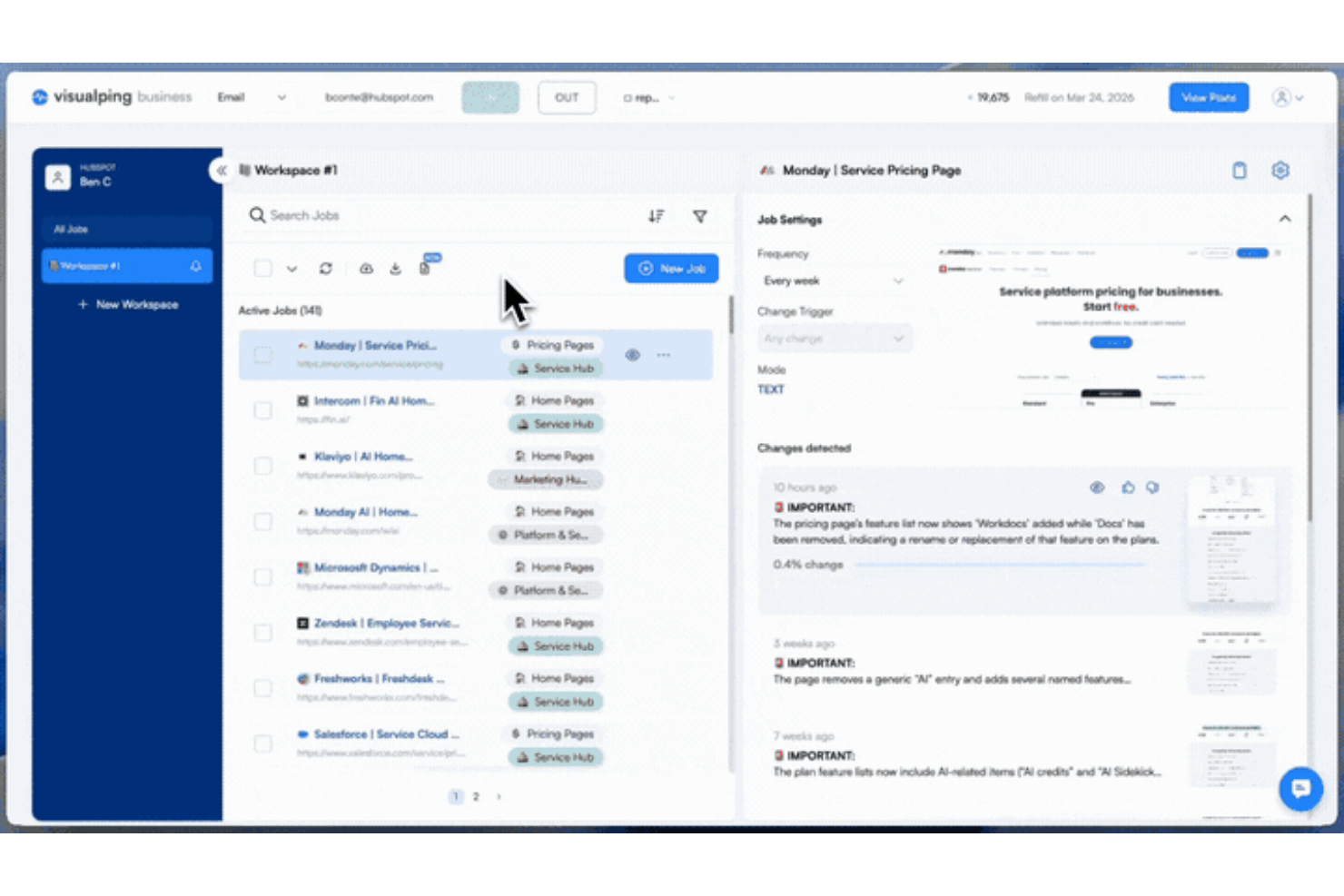Click the sort jobs icon
1344x896 pixels.
656,216
